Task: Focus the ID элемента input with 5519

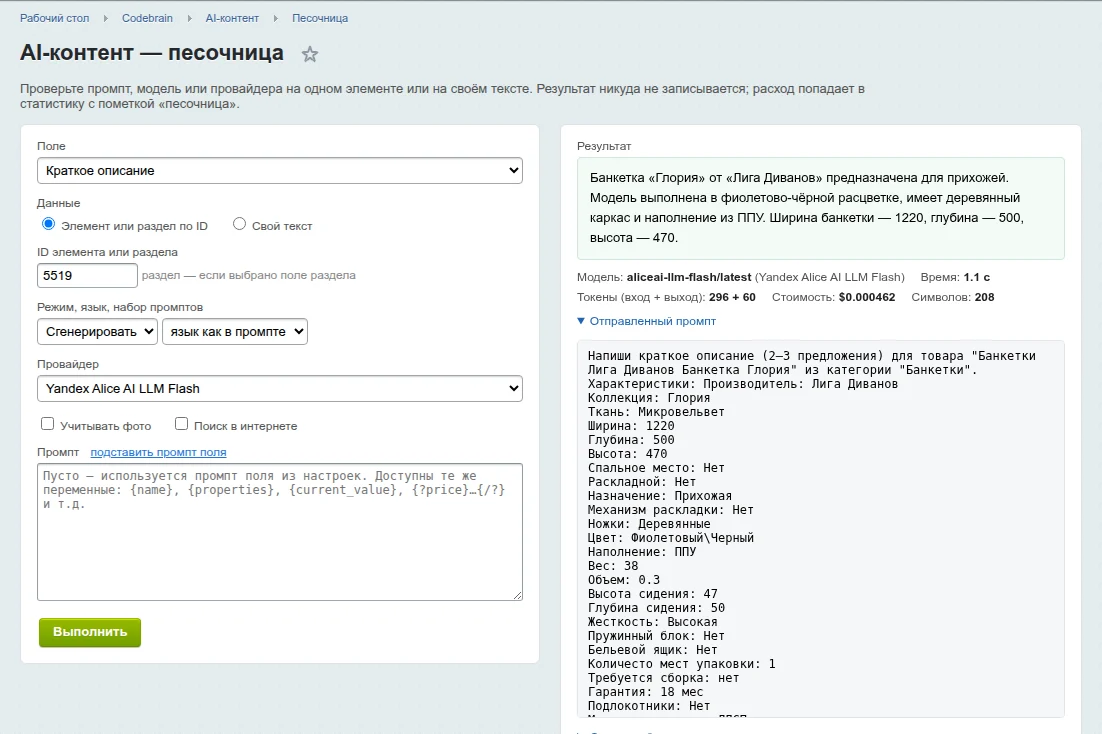Action: tap(87, 276)
